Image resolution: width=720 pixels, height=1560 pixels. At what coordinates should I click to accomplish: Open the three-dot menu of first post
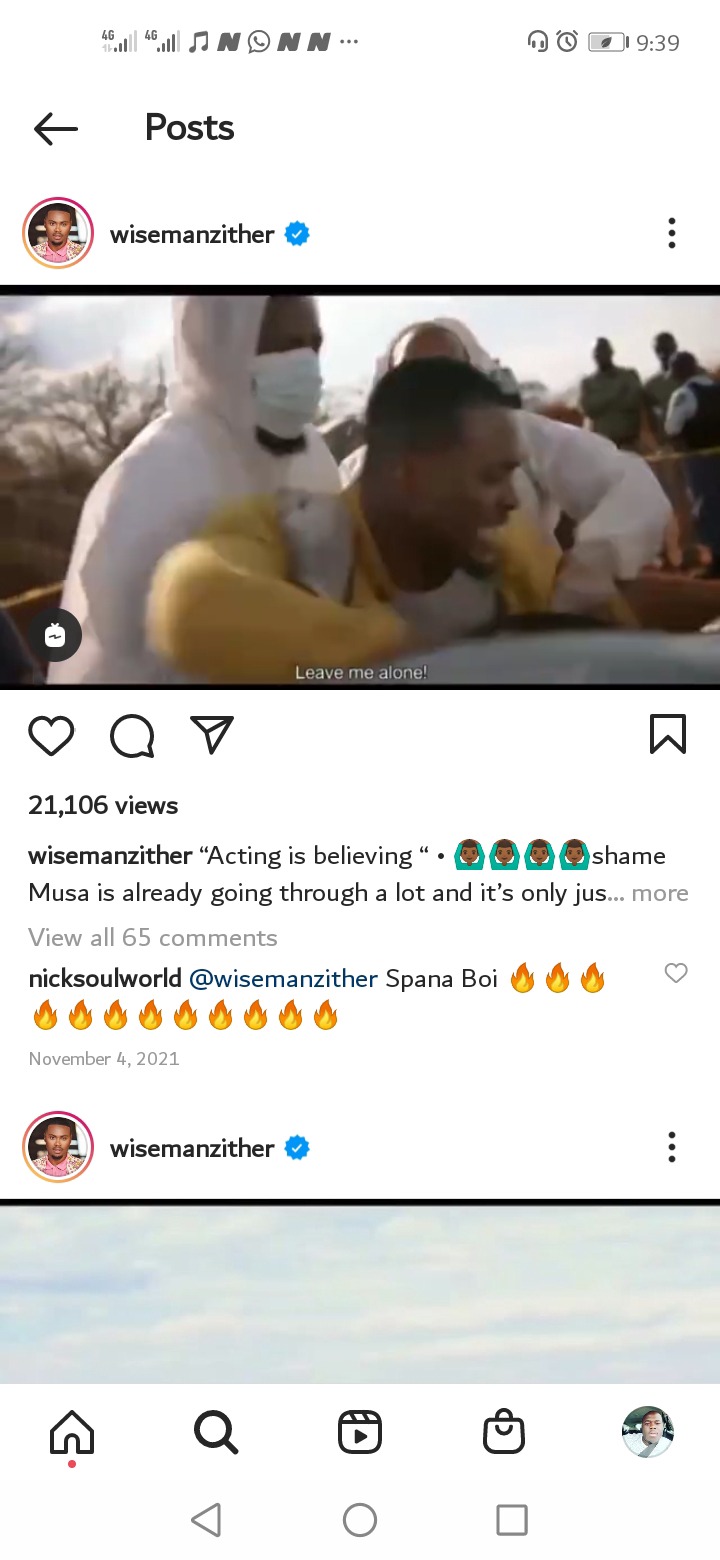[x=672, y=233]
